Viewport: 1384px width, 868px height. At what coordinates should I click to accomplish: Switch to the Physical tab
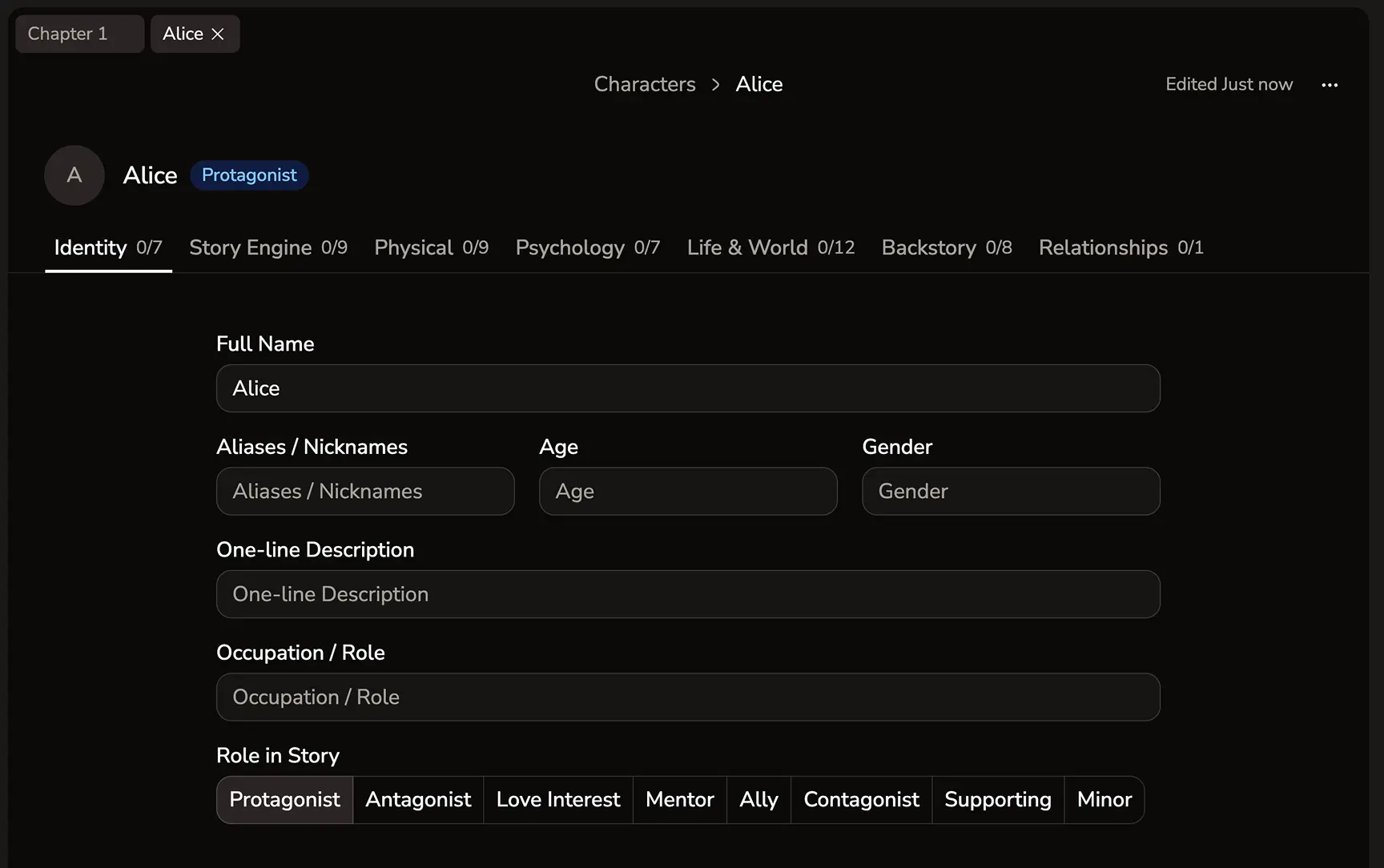pyautogui.click(x=431, y=247)
